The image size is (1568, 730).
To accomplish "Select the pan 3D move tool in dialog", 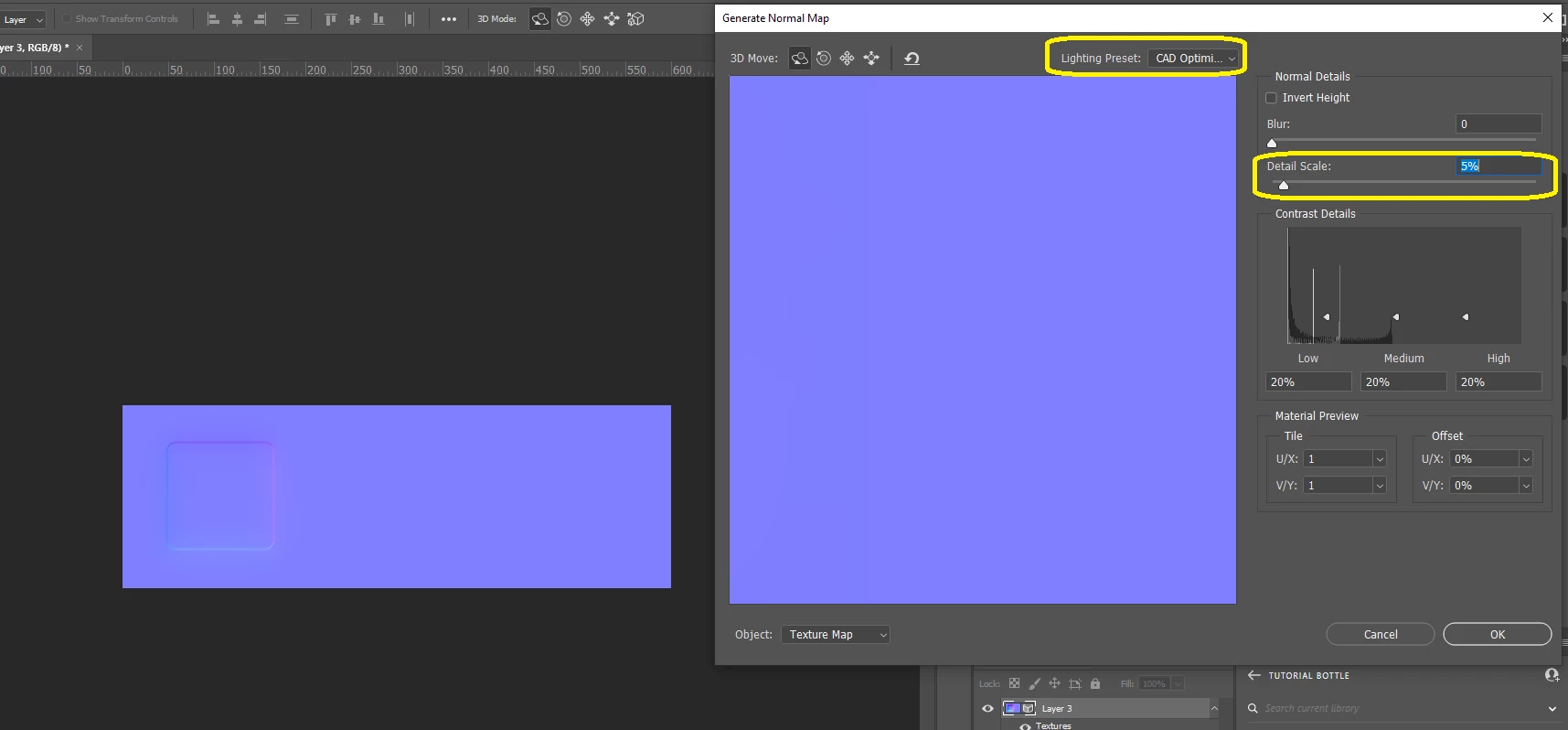I will click(848, 59).
